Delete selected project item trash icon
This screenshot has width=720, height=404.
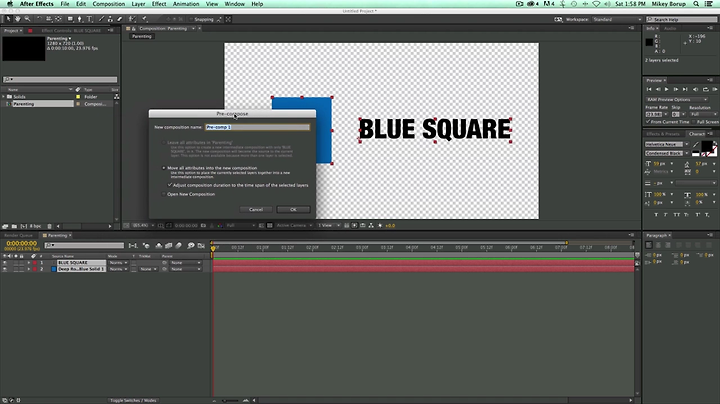coord(50,226)
